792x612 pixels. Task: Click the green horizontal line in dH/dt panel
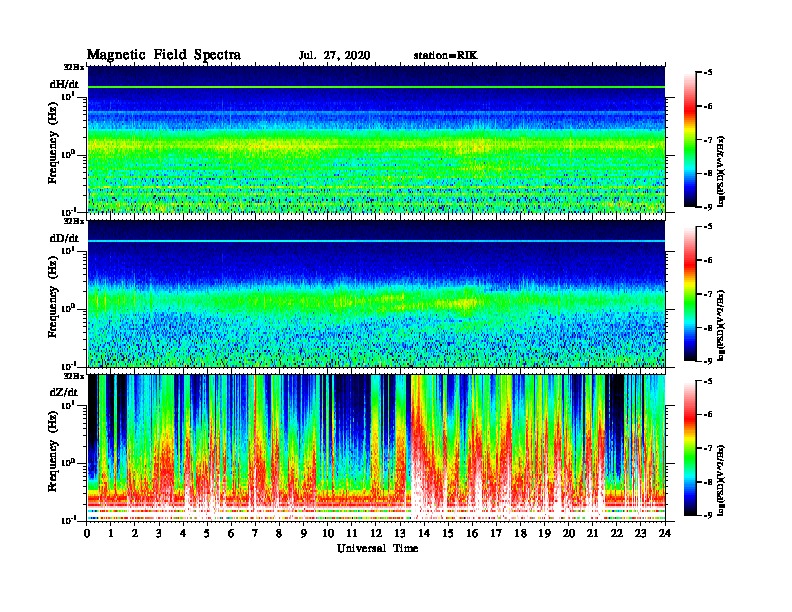point(376,87)
